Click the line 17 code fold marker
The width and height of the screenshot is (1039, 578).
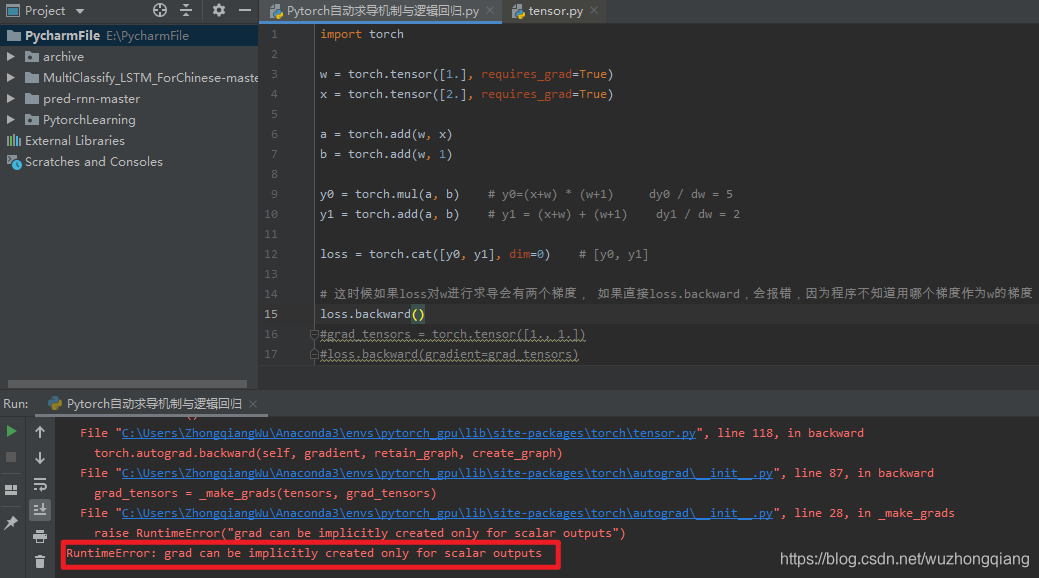point(315,355)
